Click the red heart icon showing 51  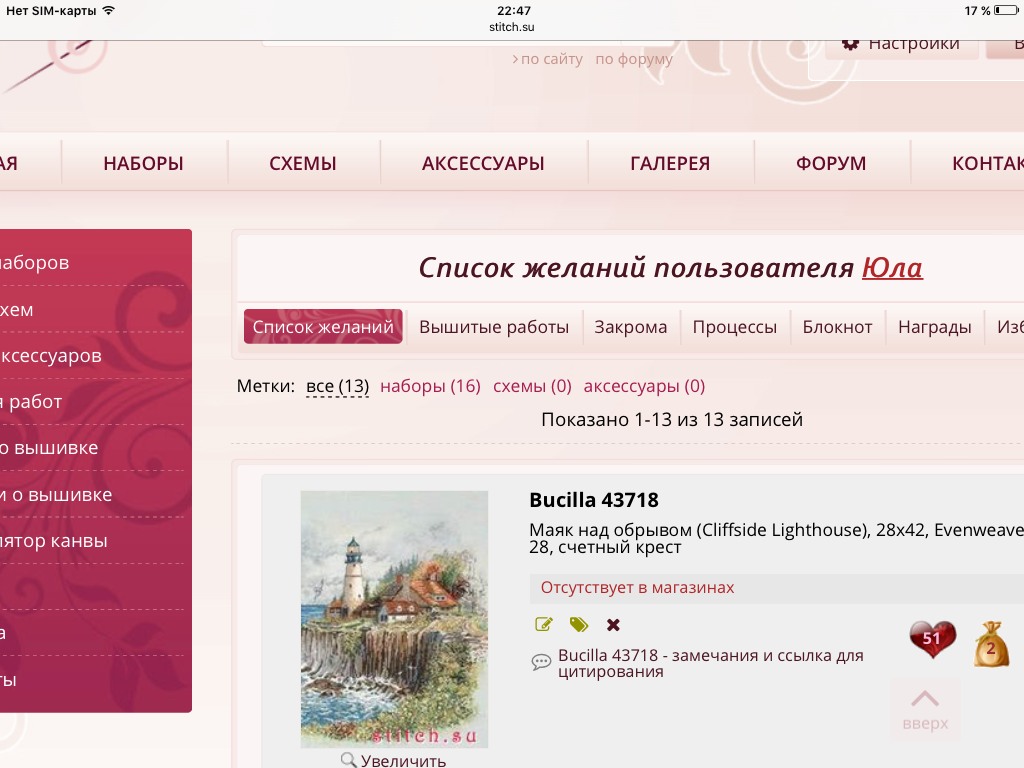pos(932,639)
